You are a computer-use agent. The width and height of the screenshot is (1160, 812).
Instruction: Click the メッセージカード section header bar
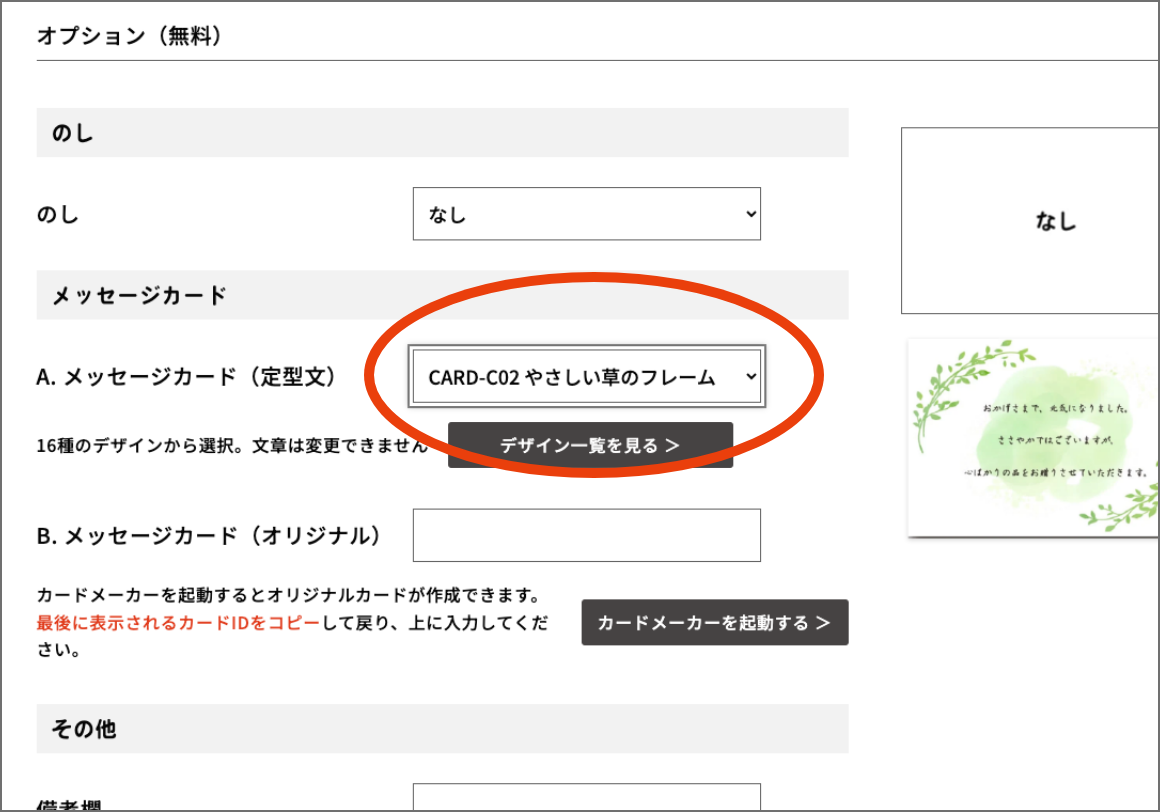(x=442, y=295)
